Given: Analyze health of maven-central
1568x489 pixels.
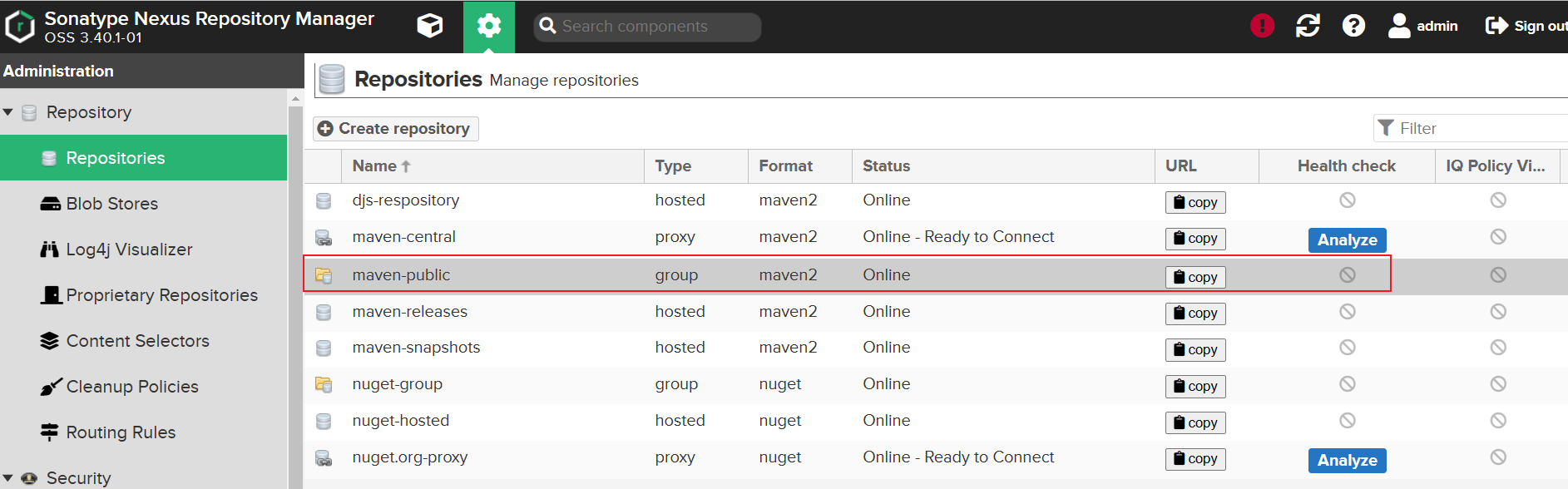Looking at the screenshot, I should point(1347,240).
